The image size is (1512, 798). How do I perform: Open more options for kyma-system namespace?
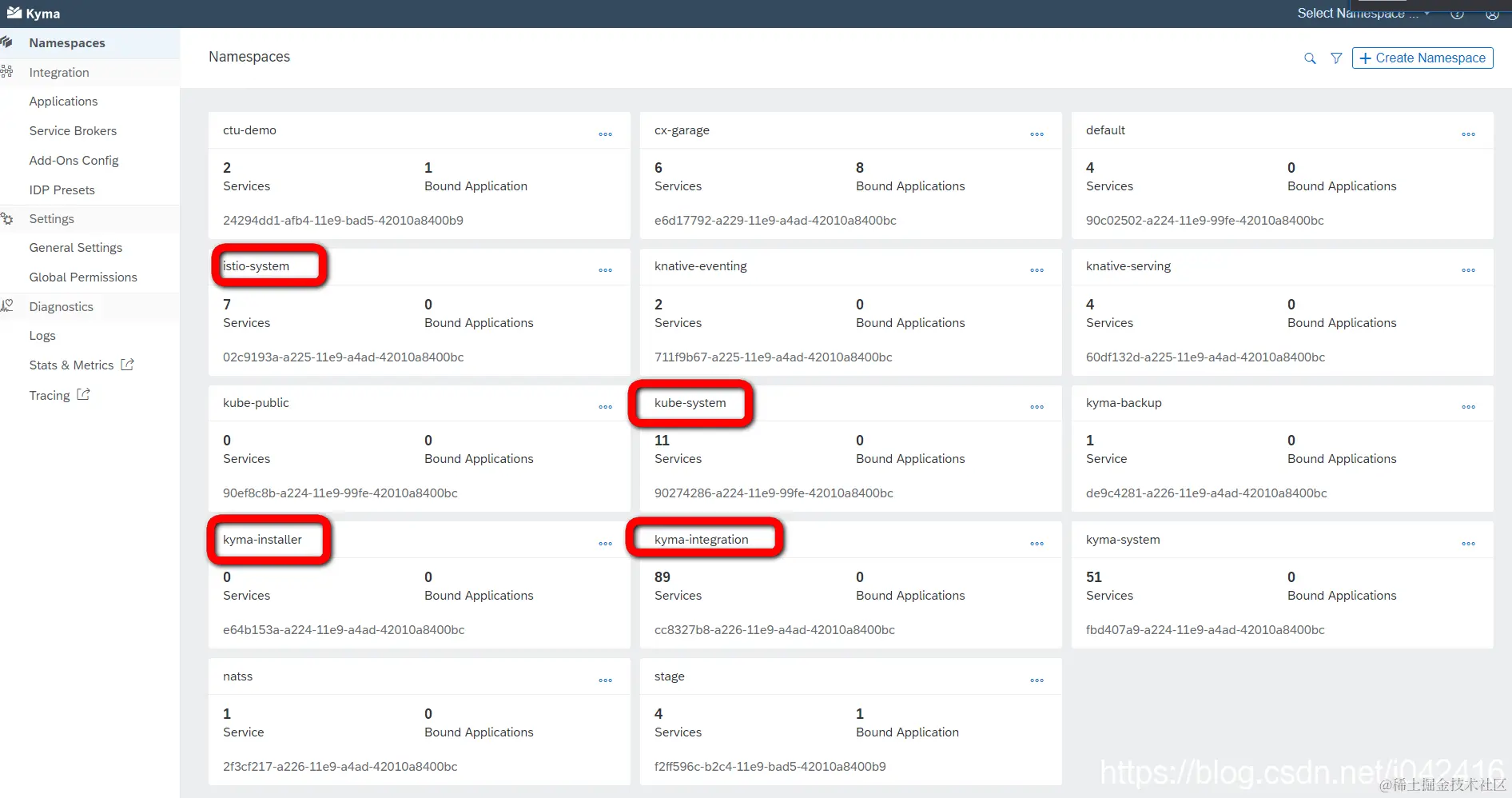click(1469, 544)
